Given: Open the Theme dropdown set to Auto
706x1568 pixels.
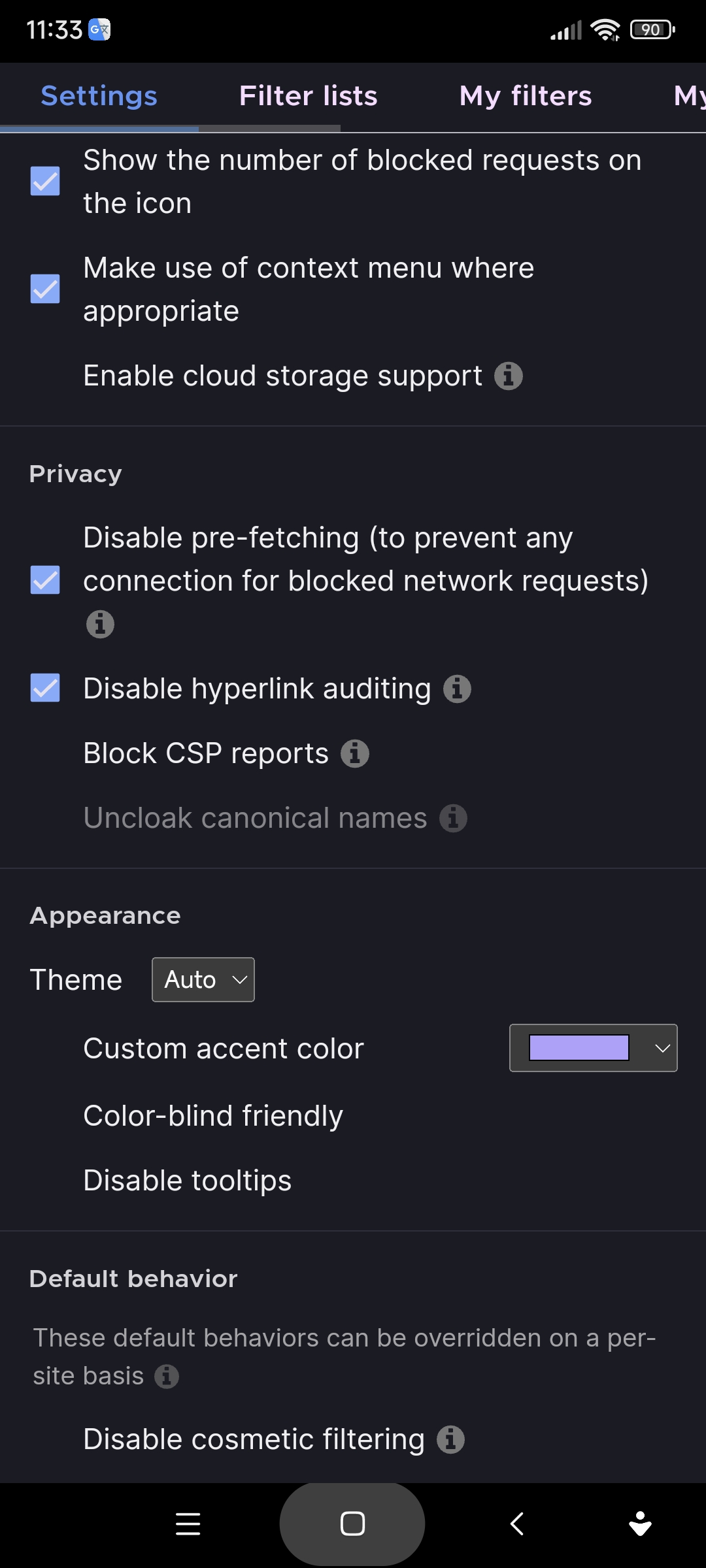Looking at the screenshot, I should [203, 979].
